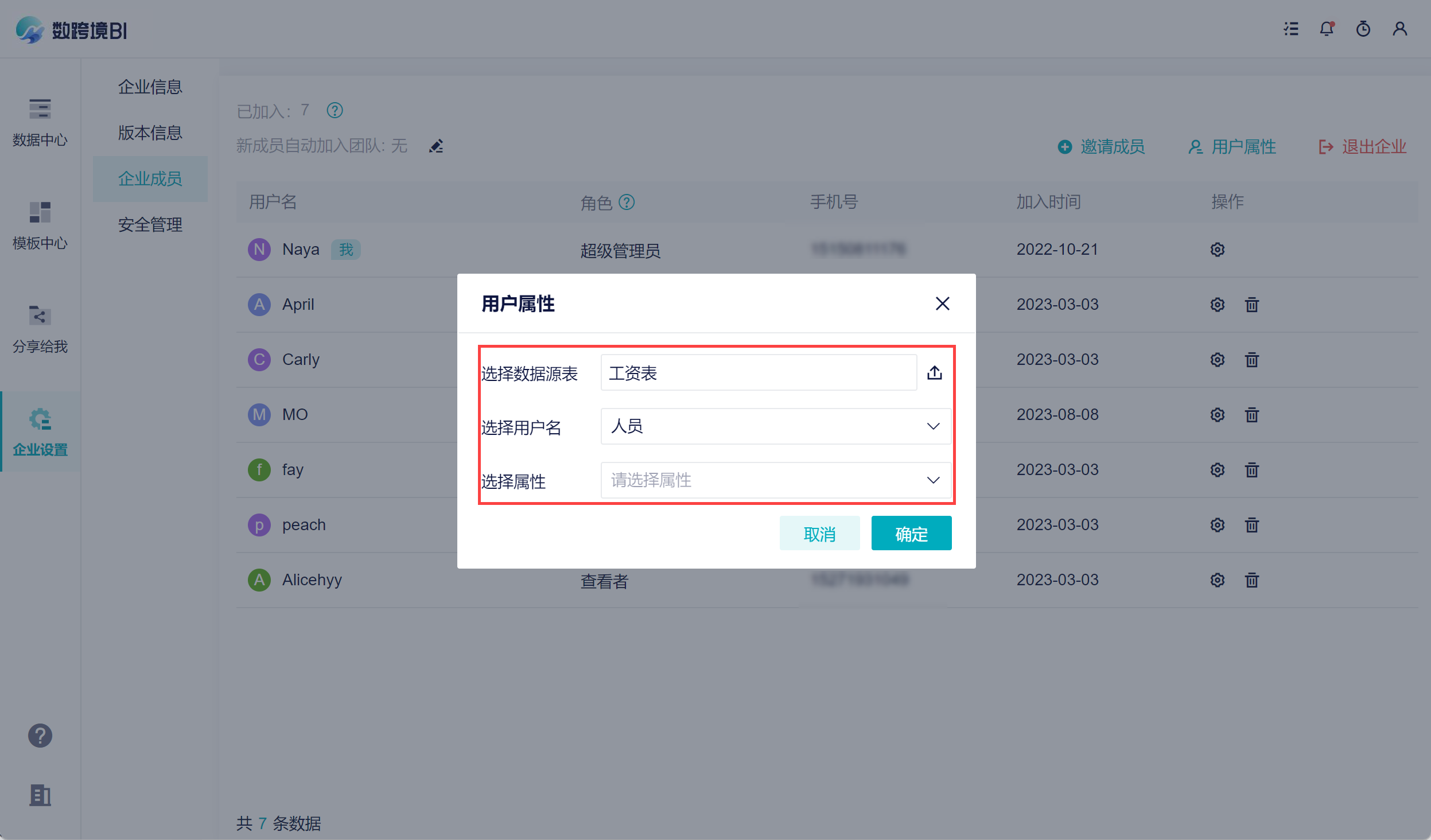Click the task list icon in header

(1291, 29)
